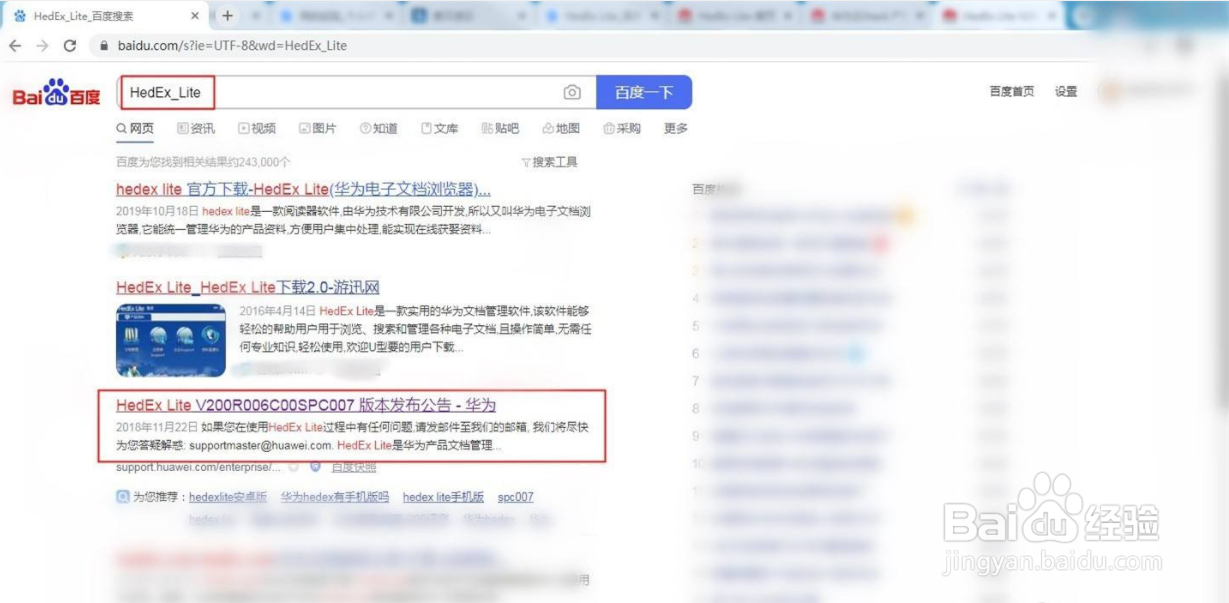Click the 百度一下 search button
Viewport: 1229px width, 603px height.
644,92
